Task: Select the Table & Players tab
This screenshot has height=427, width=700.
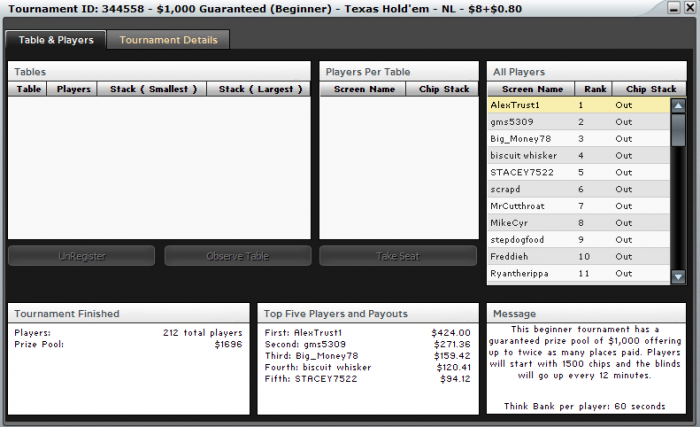Action: (56, 40)
